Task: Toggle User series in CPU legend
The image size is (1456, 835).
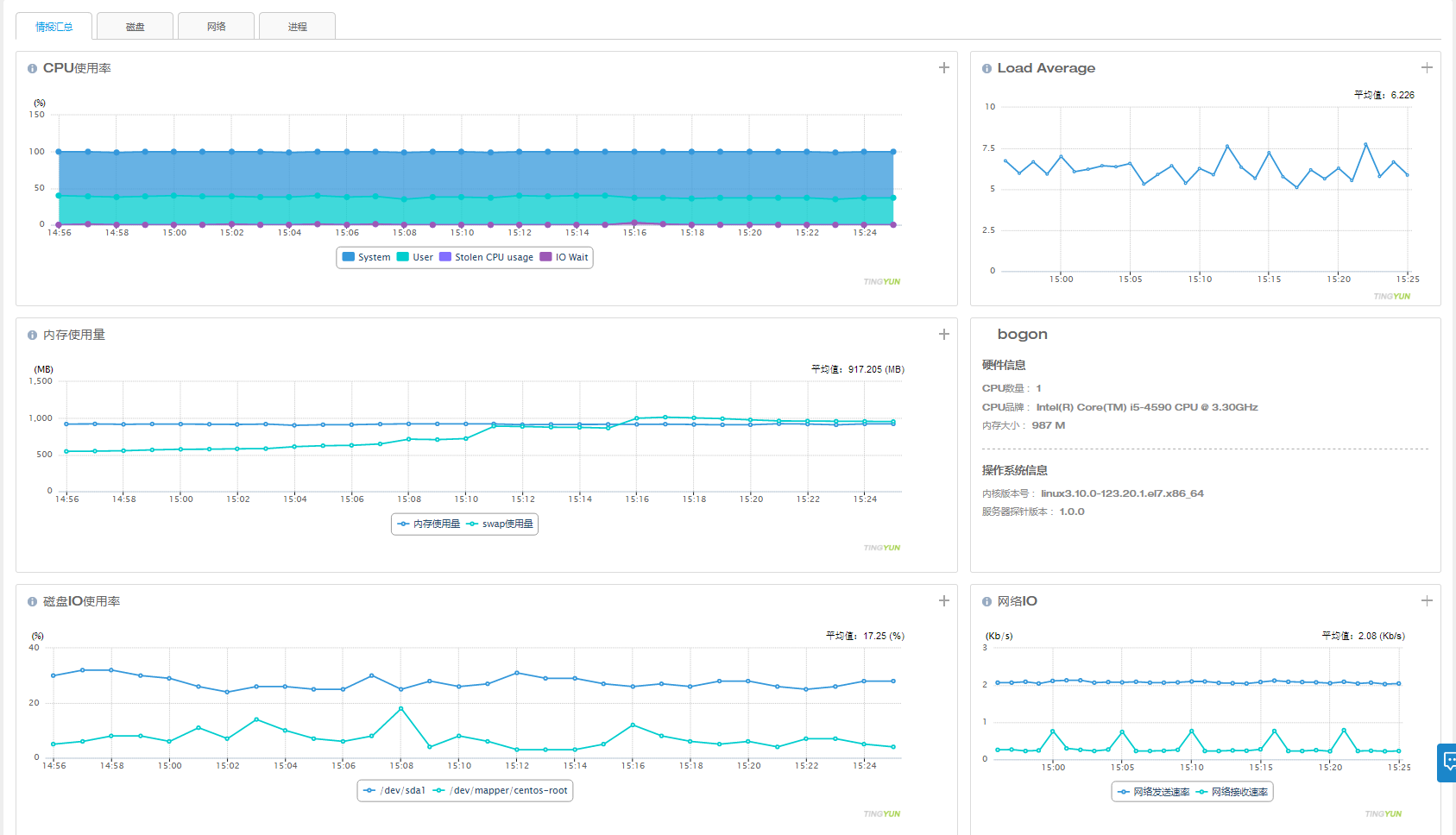Action: (415, 257)
